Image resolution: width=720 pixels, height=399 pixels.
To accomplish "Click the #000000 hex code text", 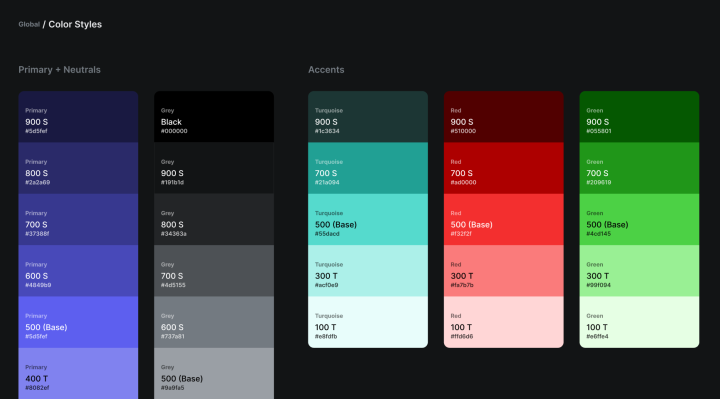I will [174, 131].
